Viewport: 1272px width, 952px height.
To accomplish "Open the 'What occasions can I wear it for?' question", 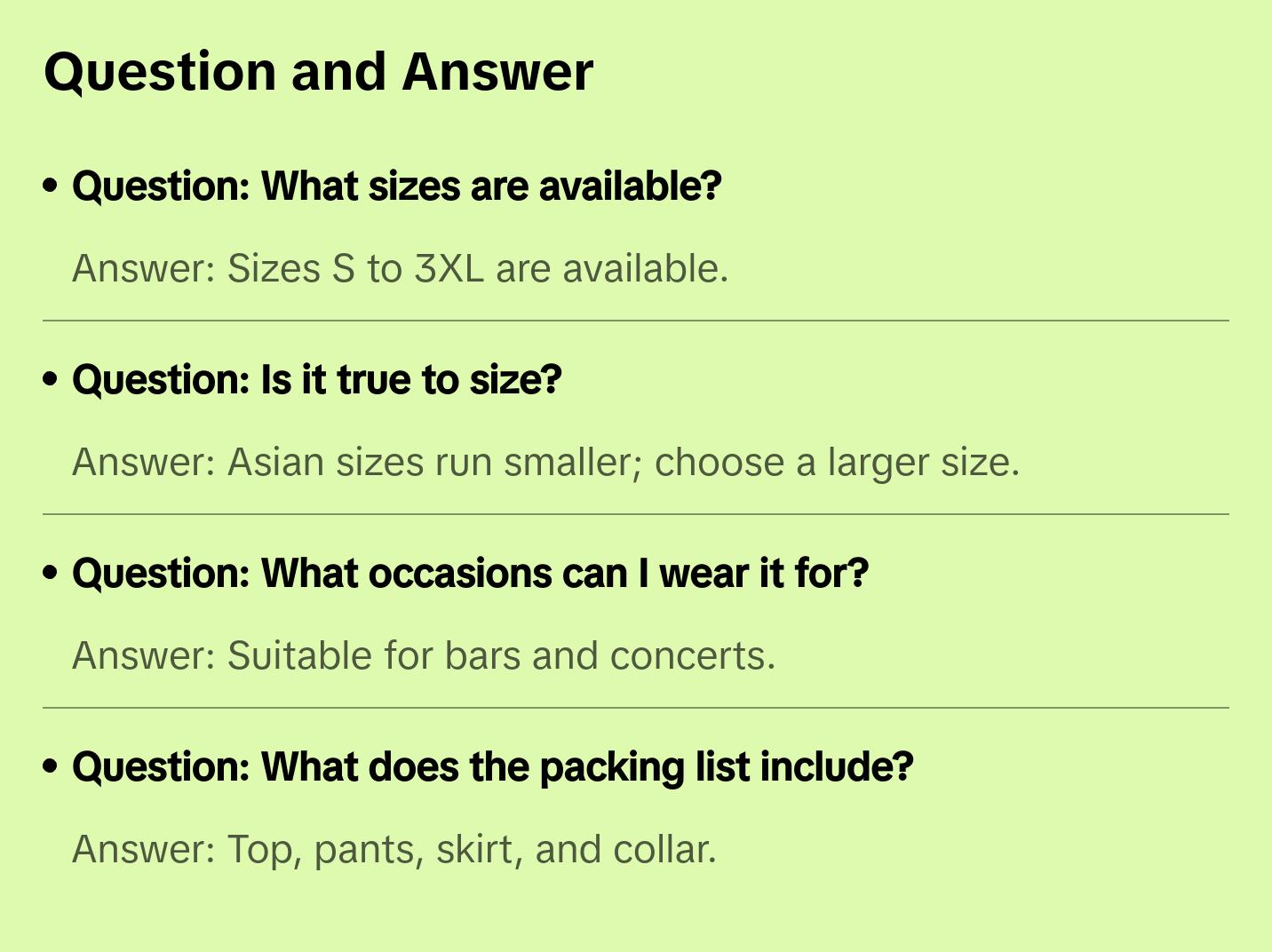I will (x=470, y=574).
